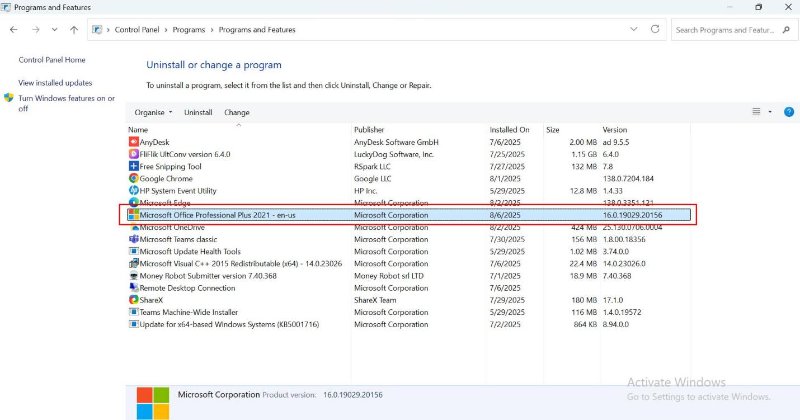Open Turn Windows features on or off
Viewport: 800px width, 420px height.
(66, 103)
